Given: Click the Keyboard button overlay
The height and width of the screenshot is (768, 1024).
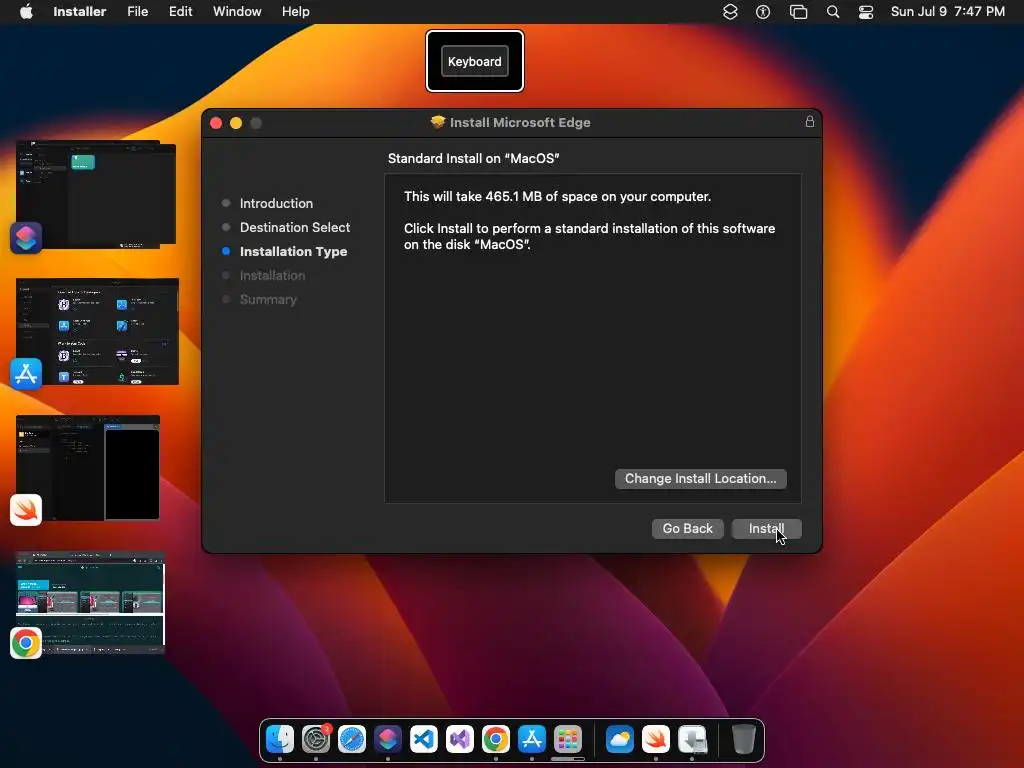Looking at the screenshot, I should point(475,61).
